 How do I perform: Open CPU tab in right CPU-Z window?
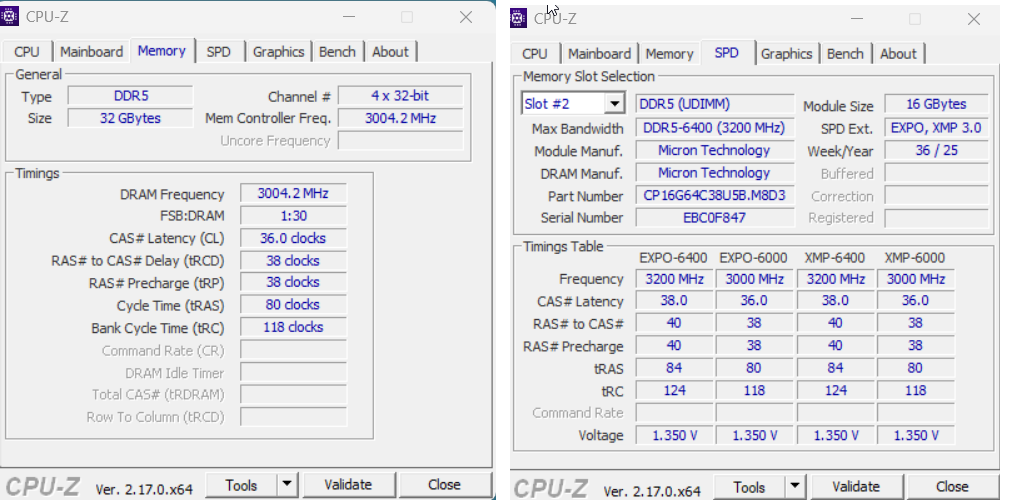[x=535, y=54]
